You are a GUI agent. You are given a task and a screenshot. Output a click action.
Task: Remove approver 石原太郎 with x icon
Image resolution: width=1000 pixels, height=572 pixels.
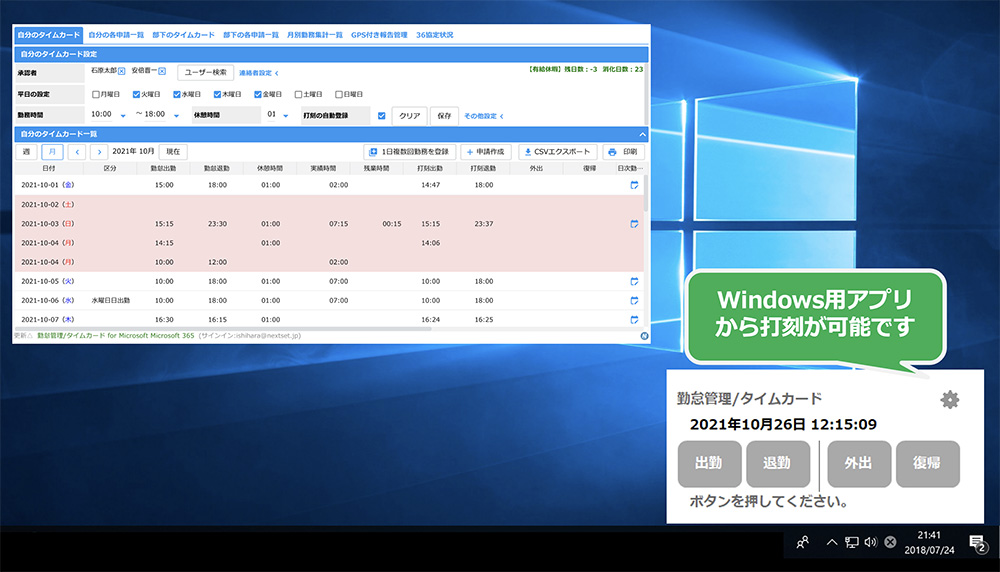122,71
